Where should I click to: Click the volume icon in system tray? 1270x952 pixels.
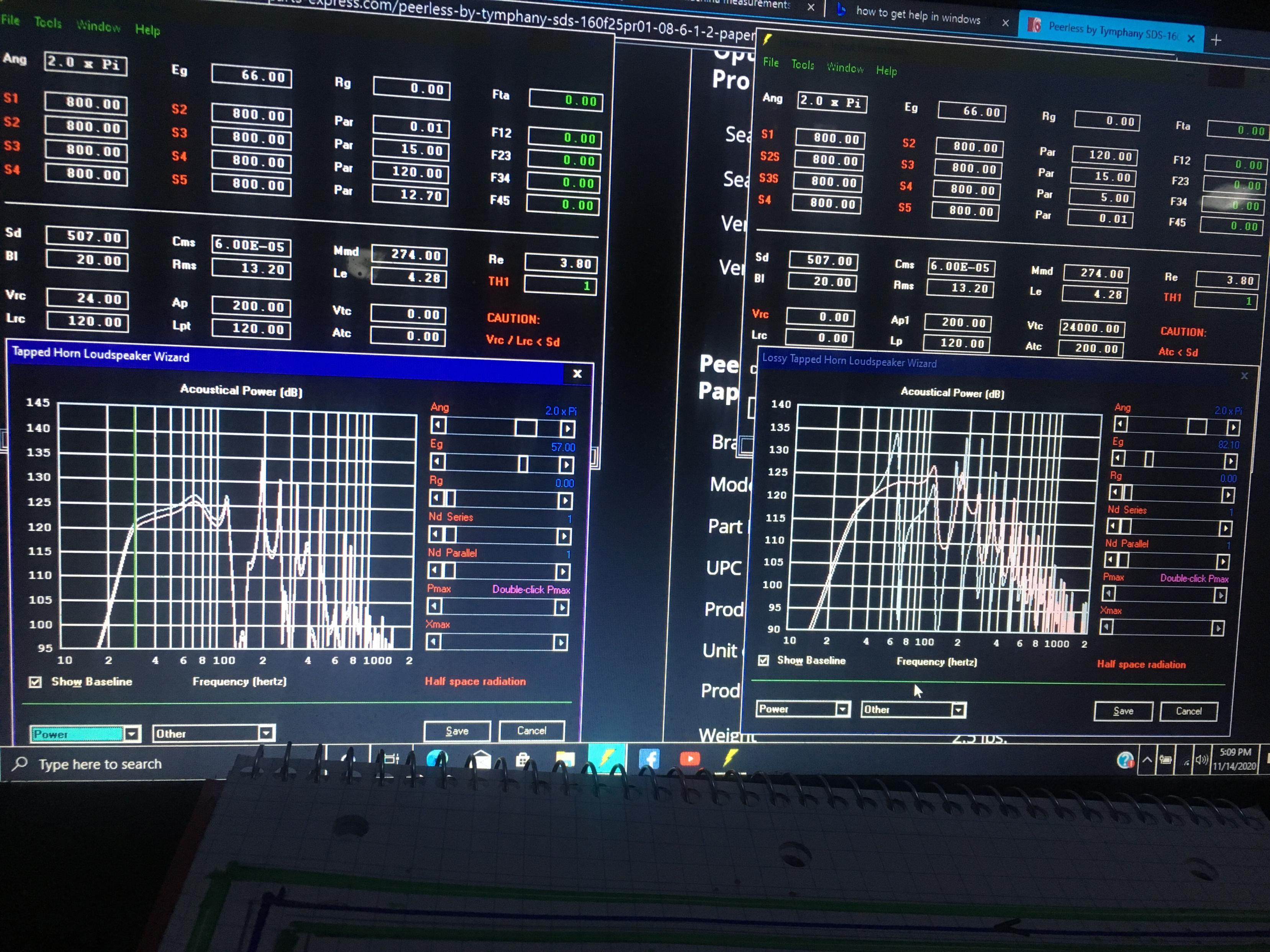point(1201,761)
